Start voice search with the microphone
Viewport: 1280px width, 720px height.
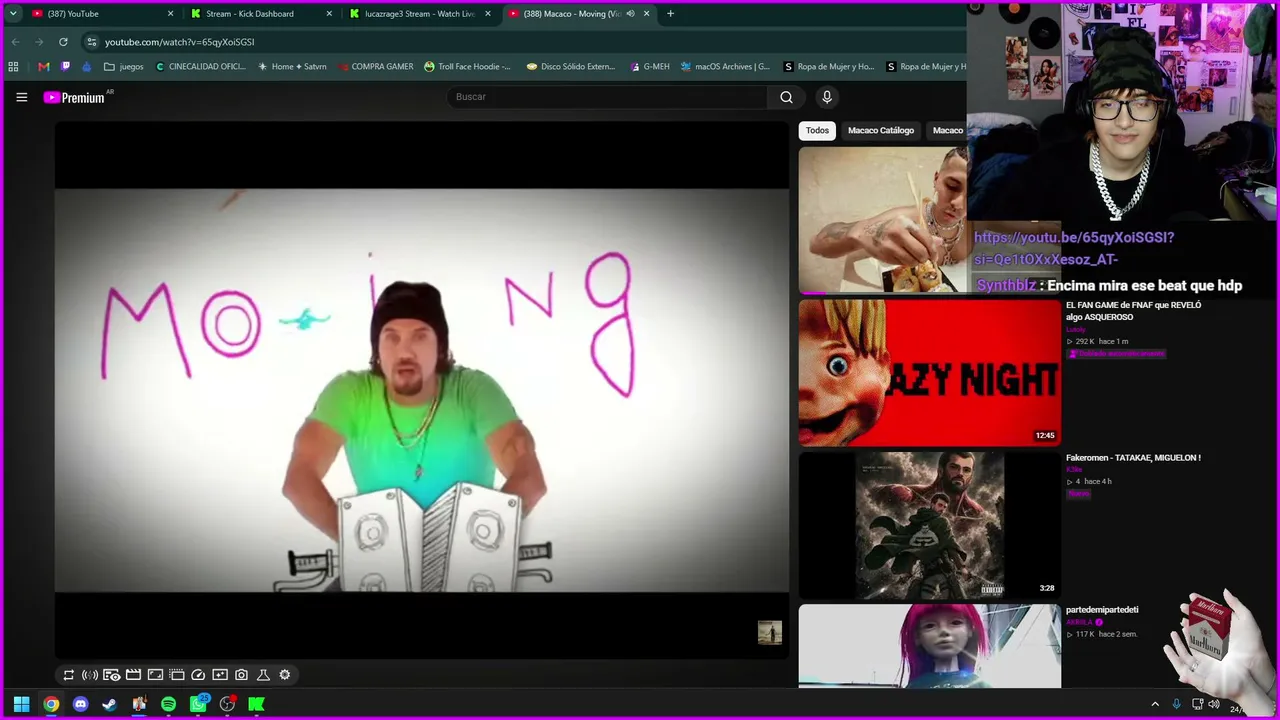(x=826, y=97)
